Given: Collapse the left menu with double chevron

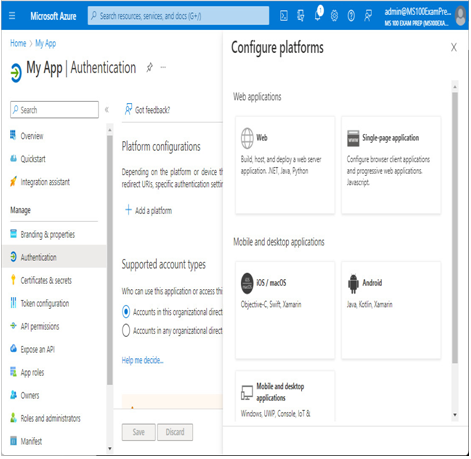Looking at the screenshot, I should [107, 110].
